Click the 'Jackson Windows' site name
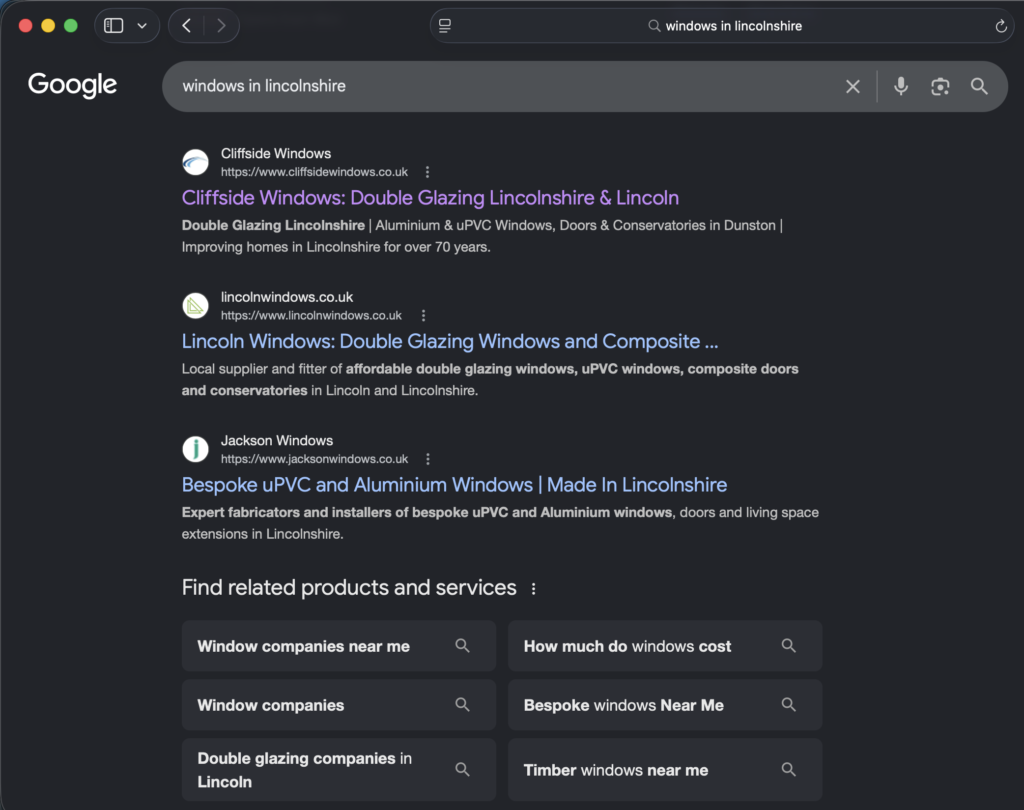 (x=277, y=441)
